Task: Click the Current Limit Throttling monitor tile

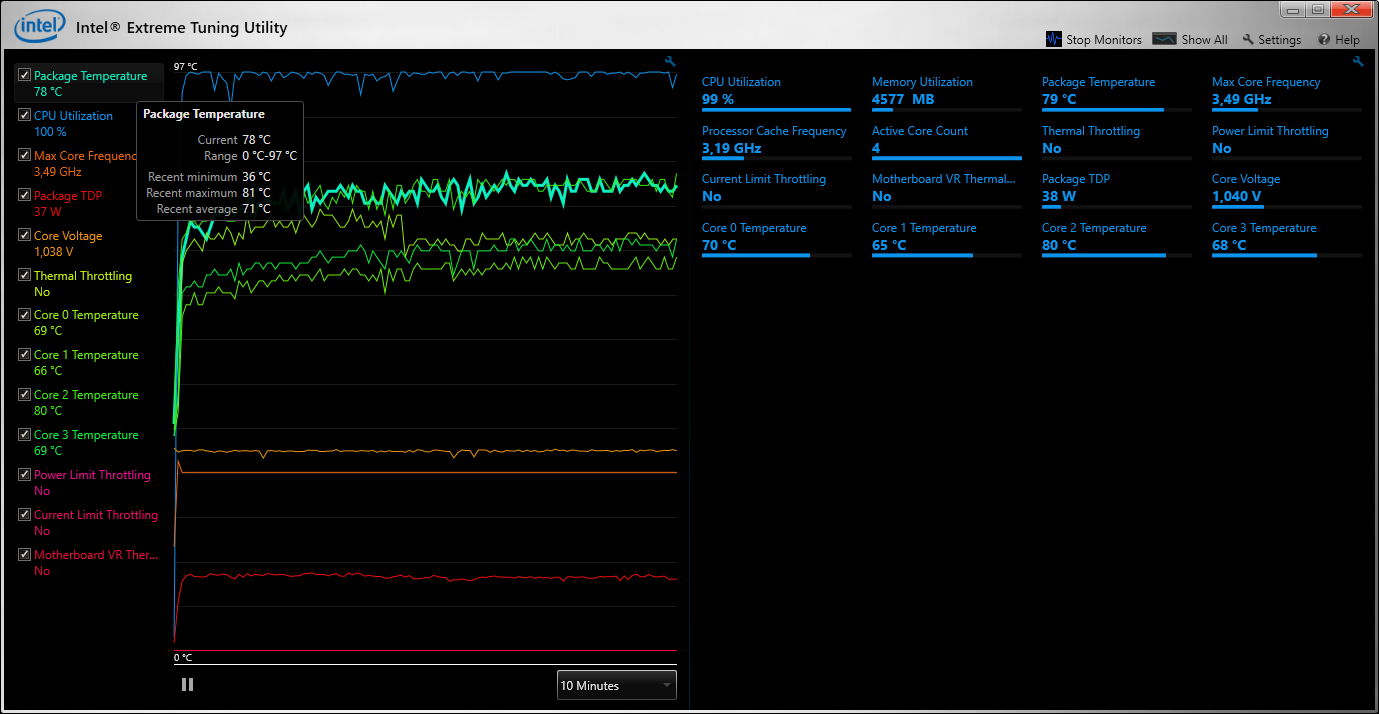Action: pyautogui.click(x=777, y=189)
